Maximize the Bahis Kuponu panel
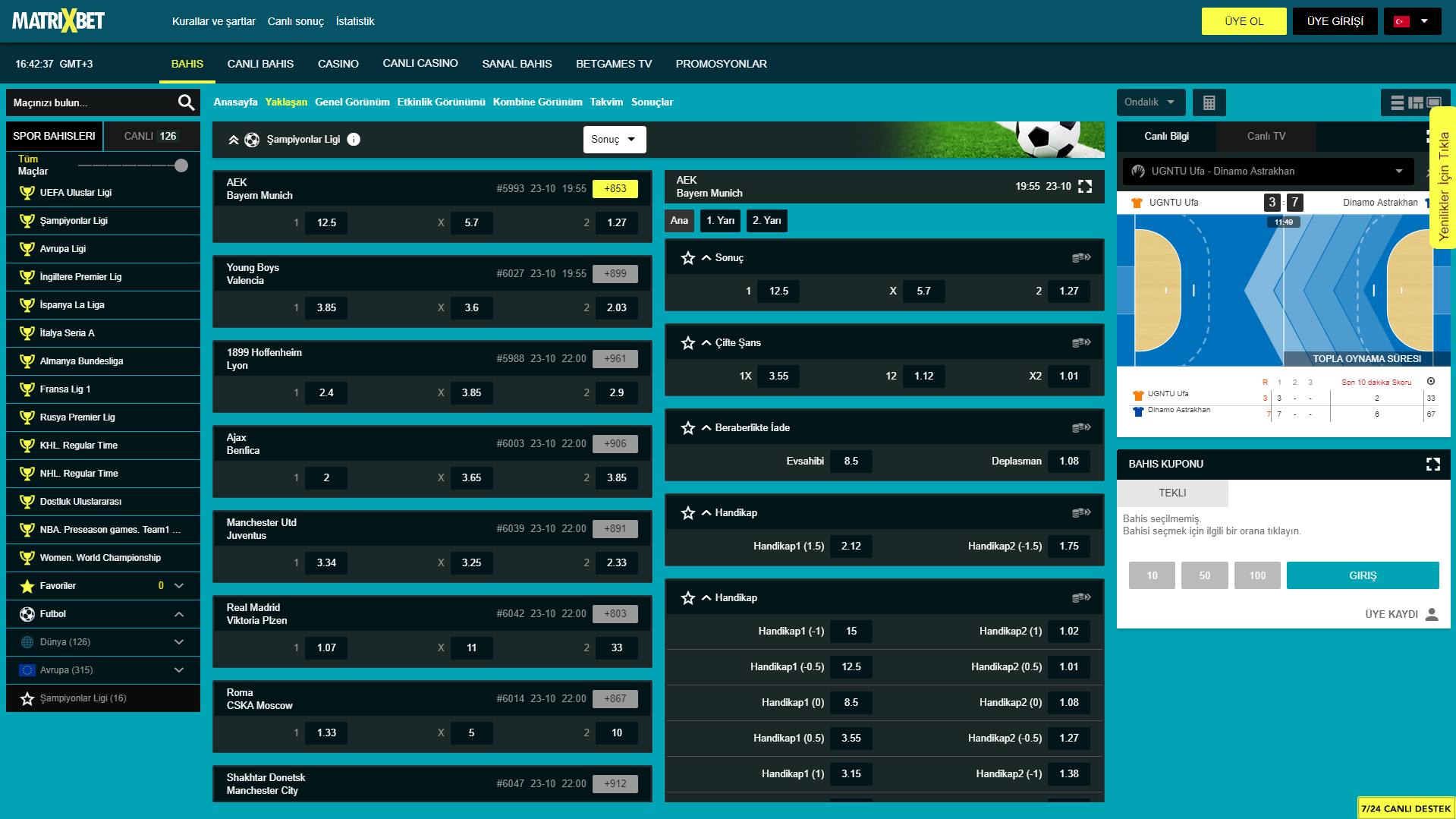Image resolution: width=1456 pixels, height=819 pixels. click(x=1432, y=464)
